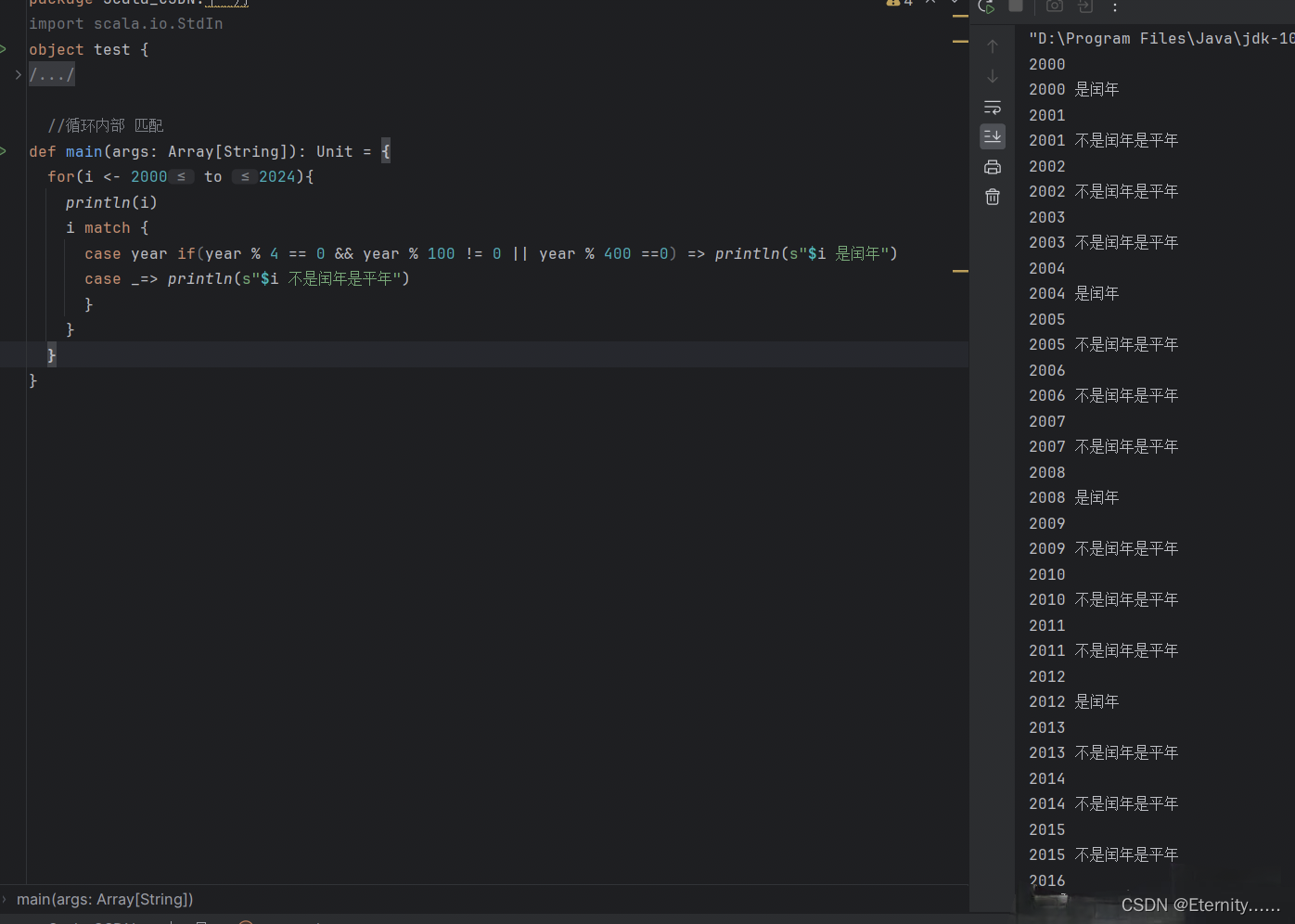Click the console line '2015 不是闰年是平年'
This screenshot has width=1295, height=924.
[x=1104, y=854]
